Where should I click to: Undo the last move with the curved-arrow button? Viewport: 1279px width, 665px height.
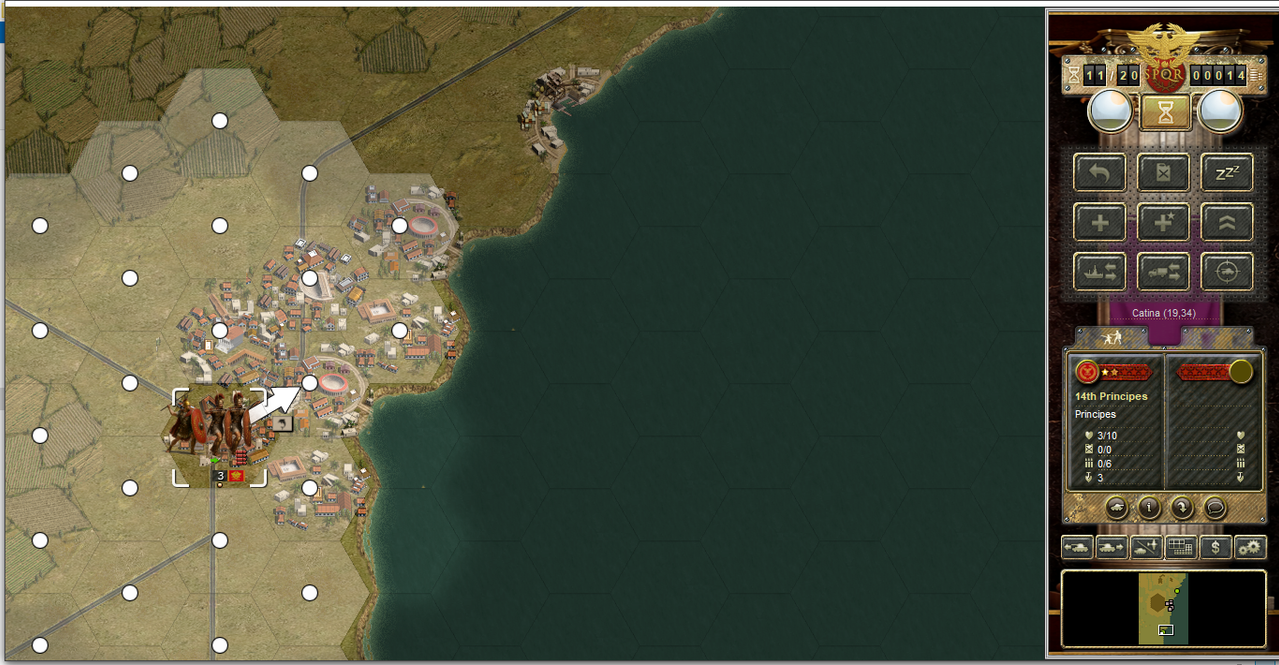pos(1099,172)
